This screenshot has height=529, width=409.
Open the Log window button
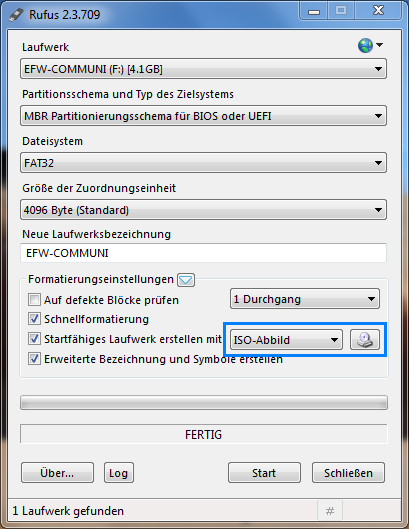(x=119, y=473)
